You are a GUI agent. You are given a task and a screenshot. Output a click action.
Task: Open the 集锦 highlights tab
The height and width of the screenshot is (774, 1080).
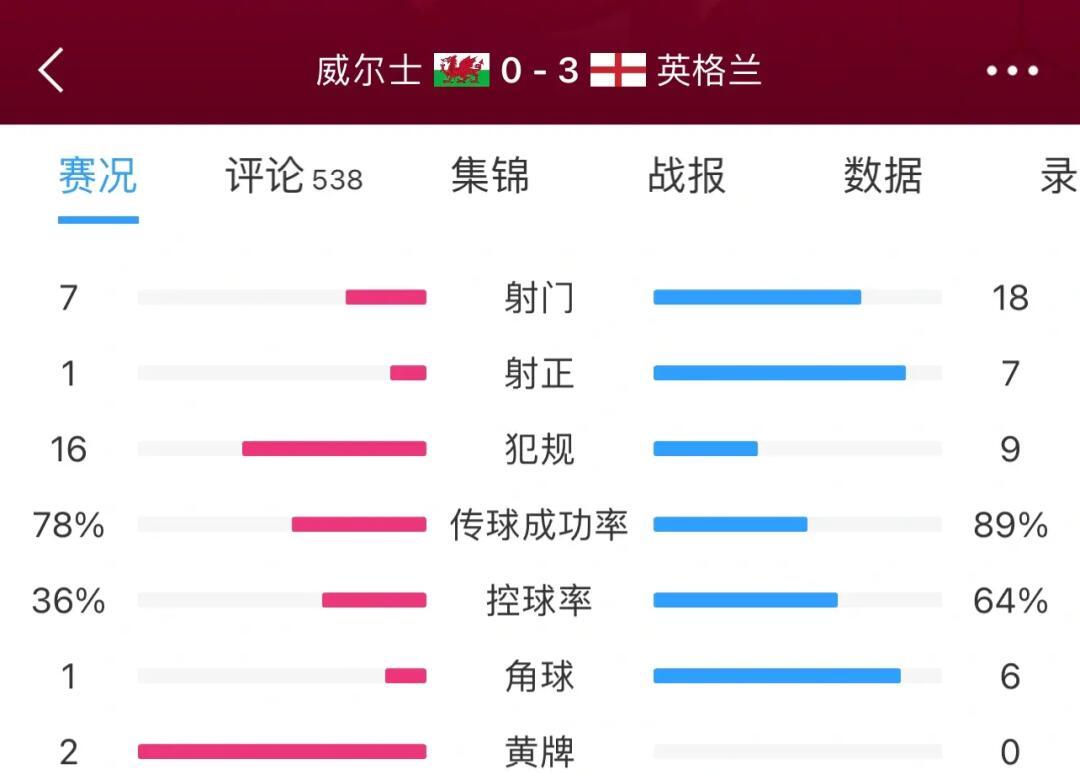(x=490, y=176)
